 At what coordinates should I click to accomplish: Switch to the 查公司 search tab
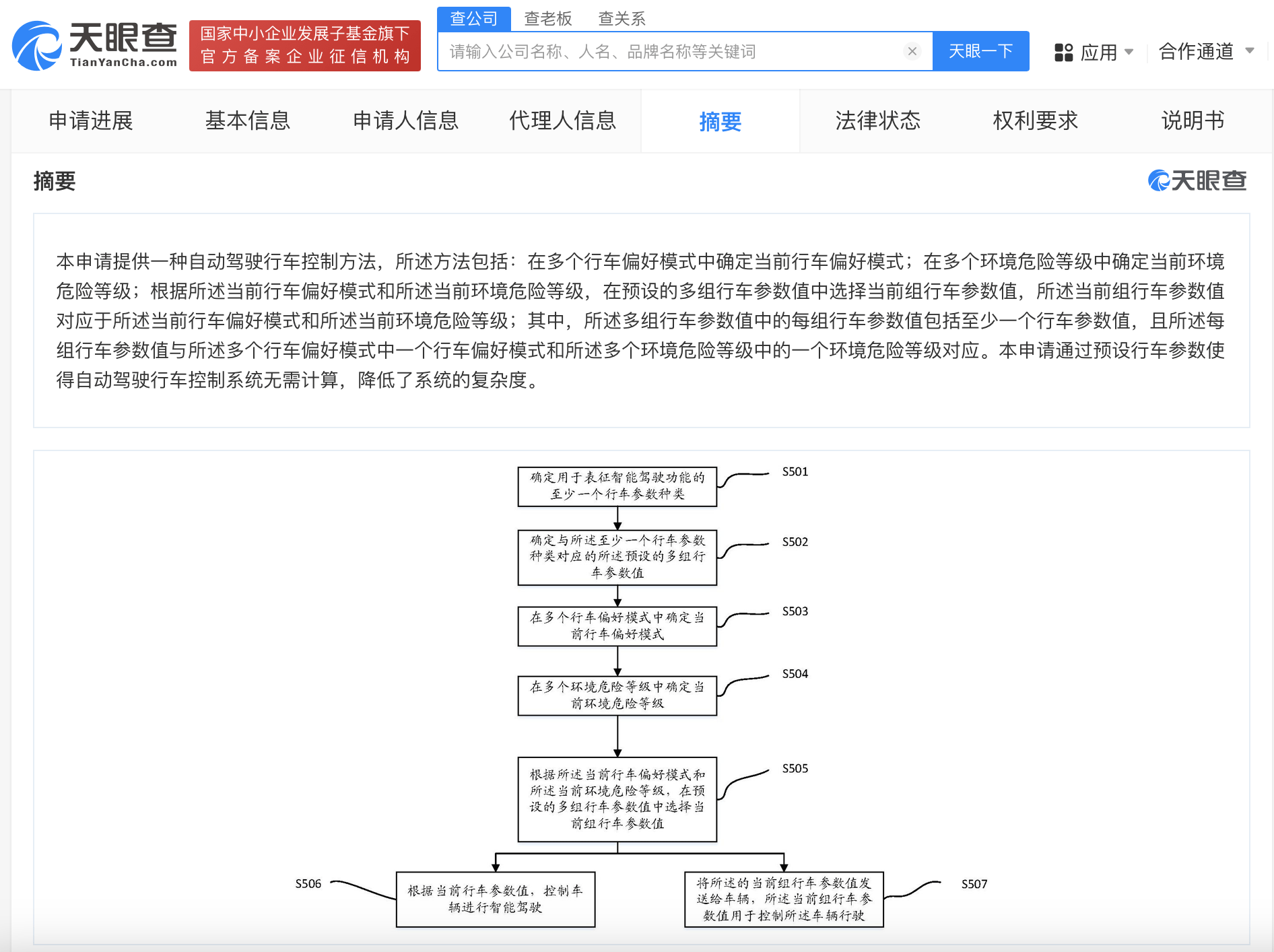tap(474, 19)
